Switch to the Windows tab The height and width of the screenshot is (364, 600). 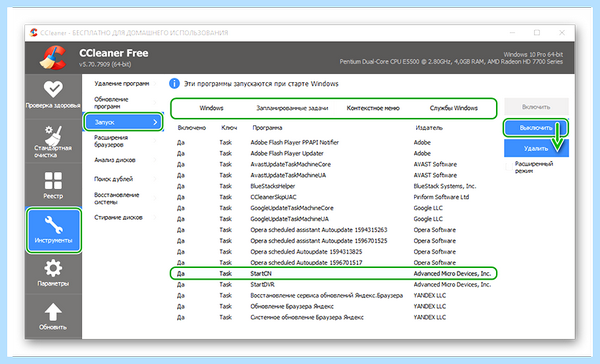(x=211, y=108)
